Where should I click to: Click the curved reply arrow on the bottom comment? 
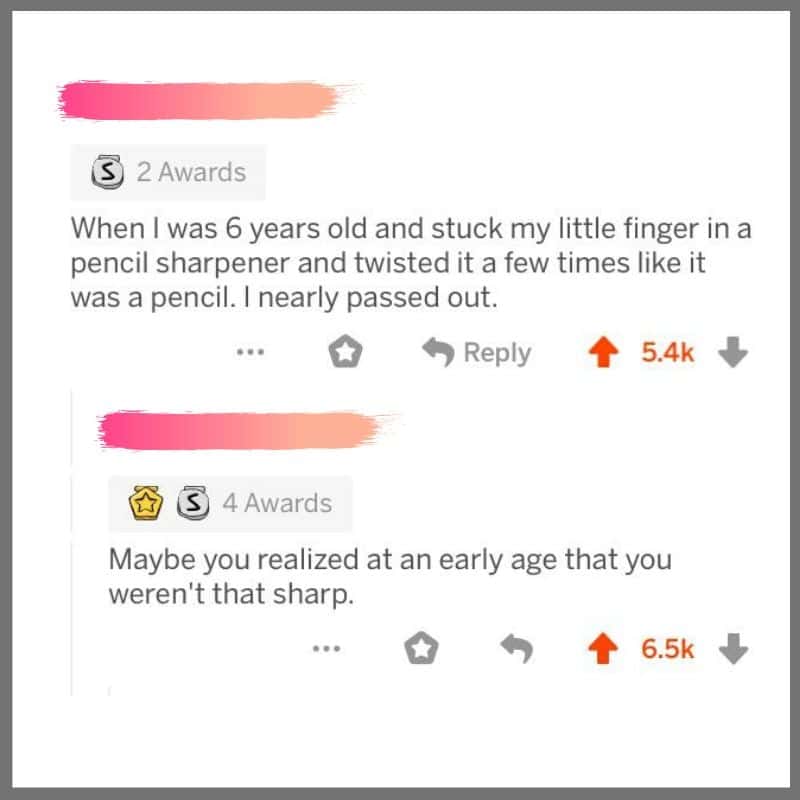[x=517, y=648]
